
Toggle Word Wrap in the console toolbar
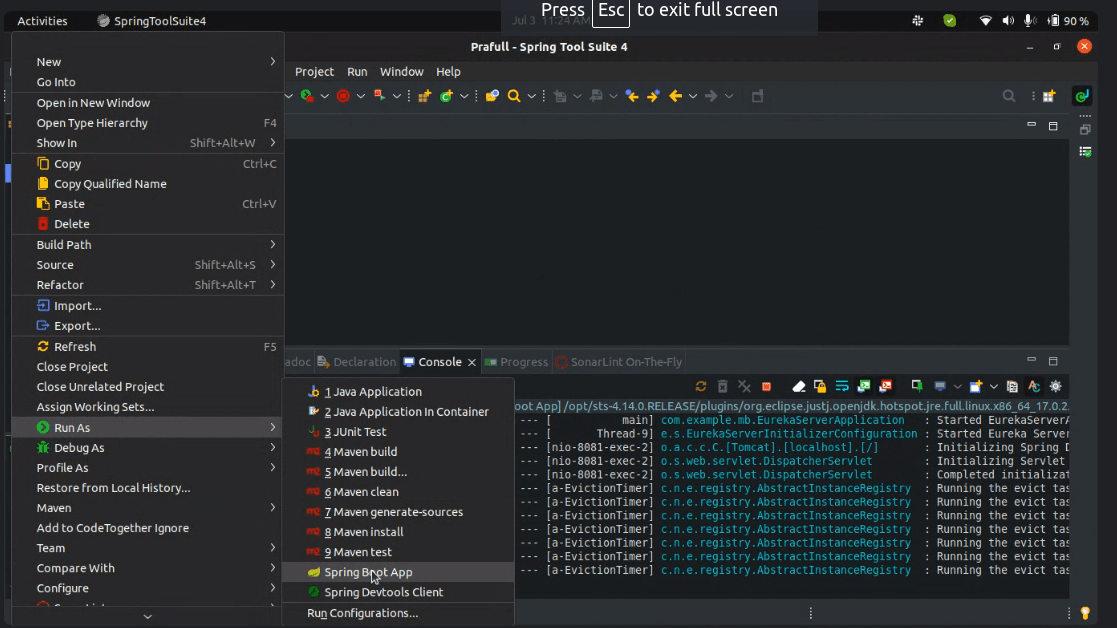click(842, 386)
